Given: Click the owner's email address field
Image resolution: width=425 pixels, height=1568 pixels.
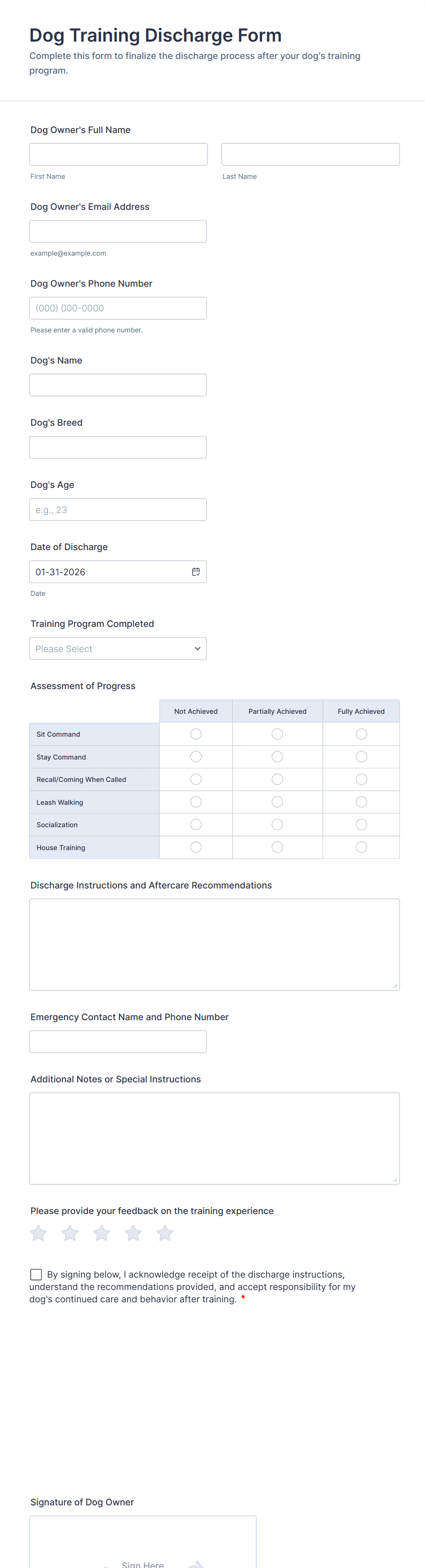Looking at the screenshot, I should coord(118,231).
